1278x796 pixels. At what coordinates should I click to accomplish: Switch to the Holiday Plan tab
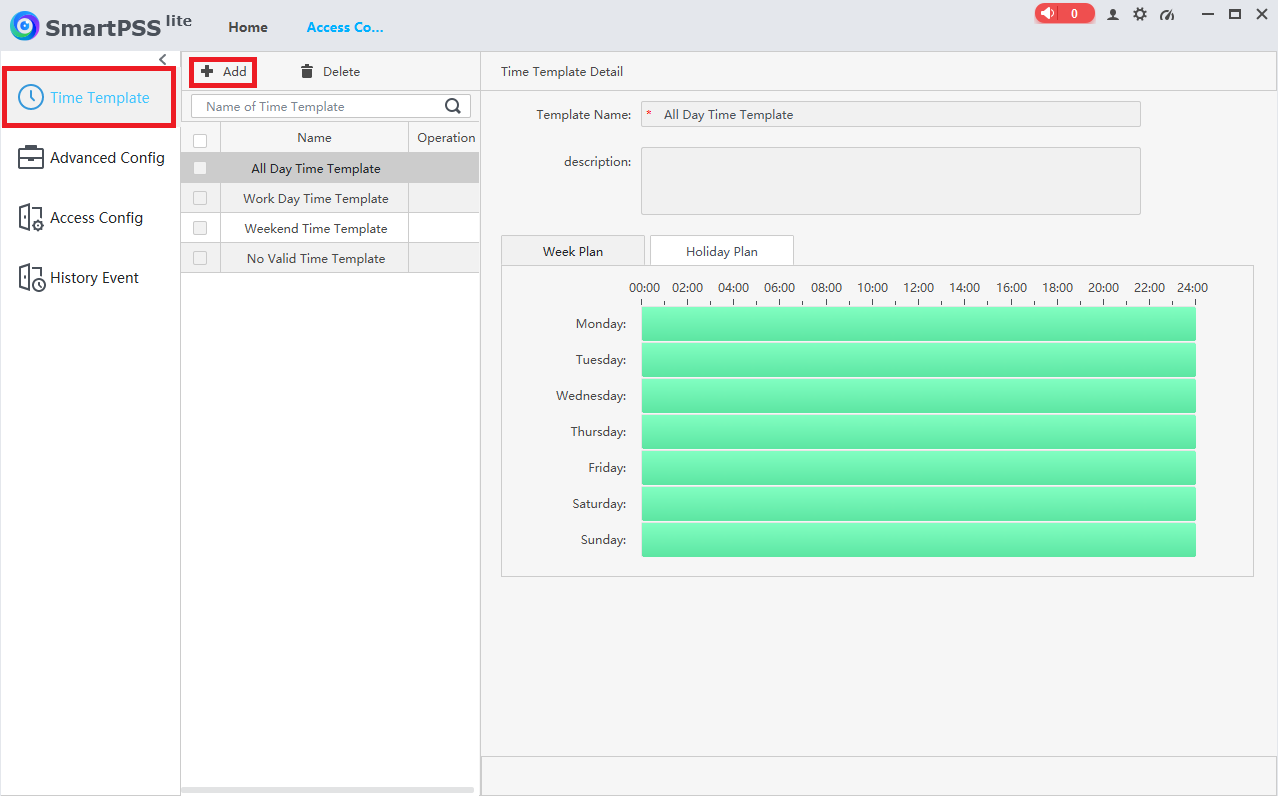pos(721,251)
